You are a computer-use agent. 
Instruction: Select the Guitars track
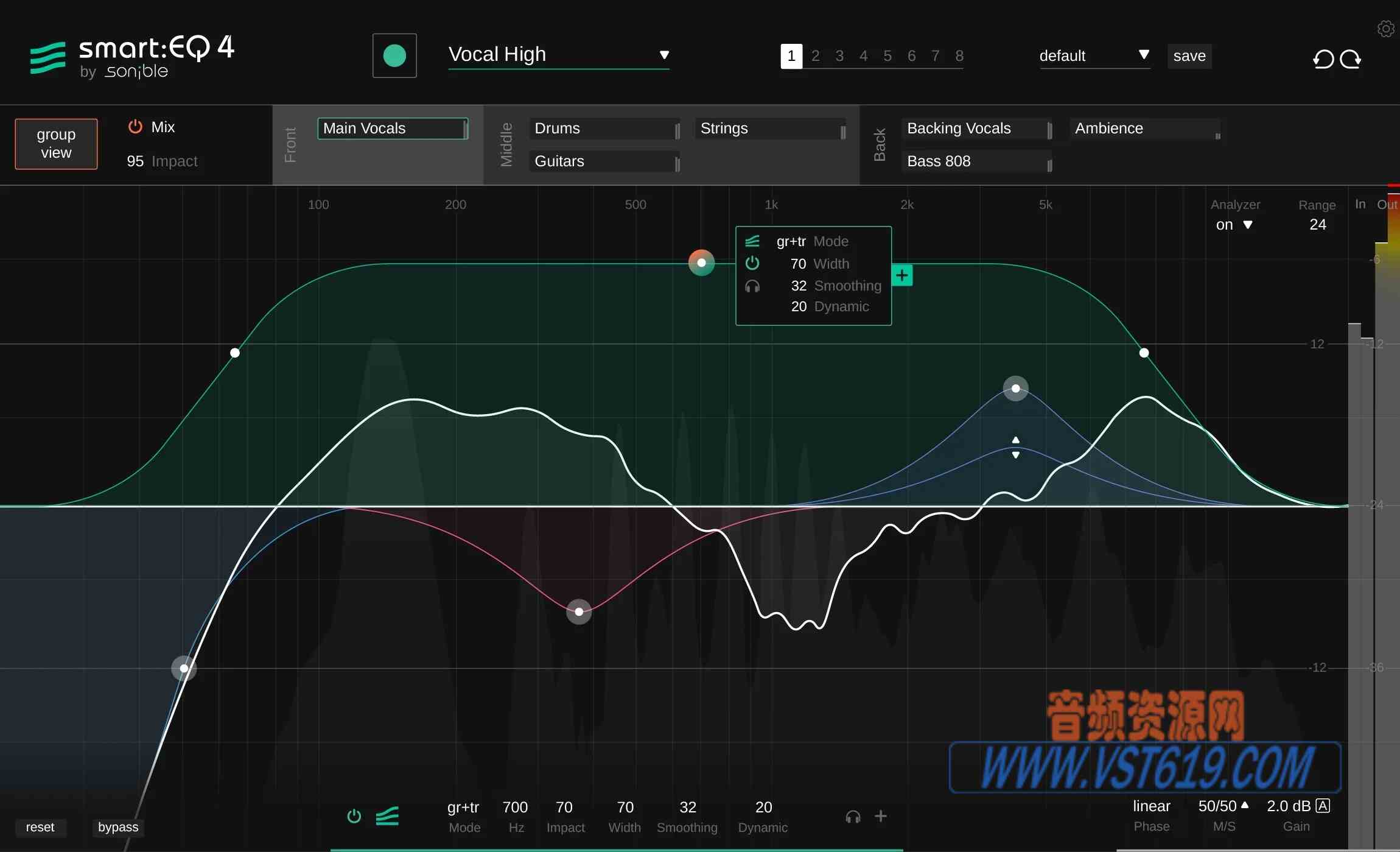604,161
